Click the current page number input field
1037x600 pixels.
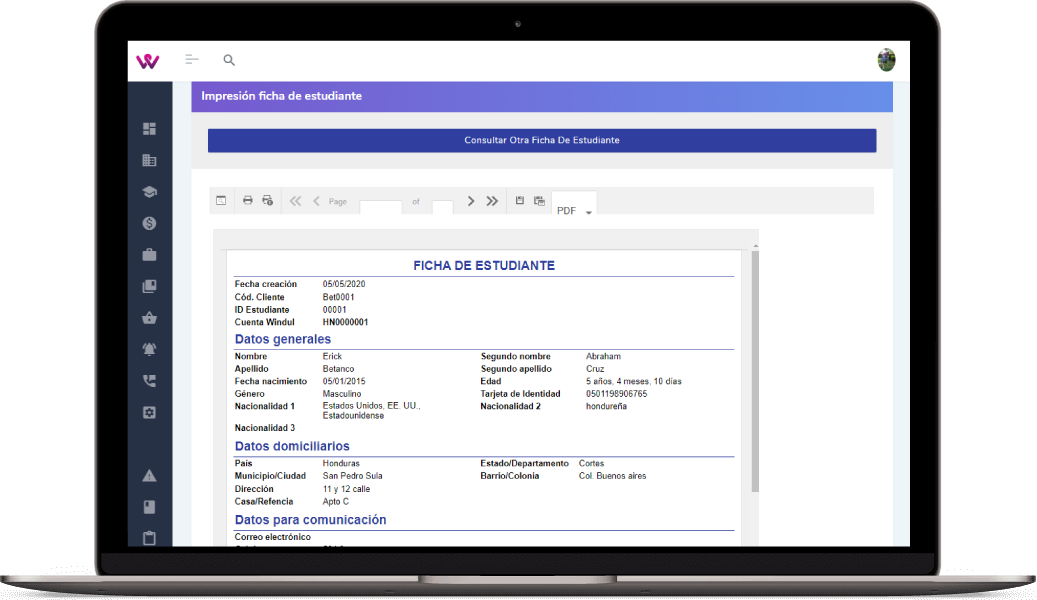coord(380,206)
